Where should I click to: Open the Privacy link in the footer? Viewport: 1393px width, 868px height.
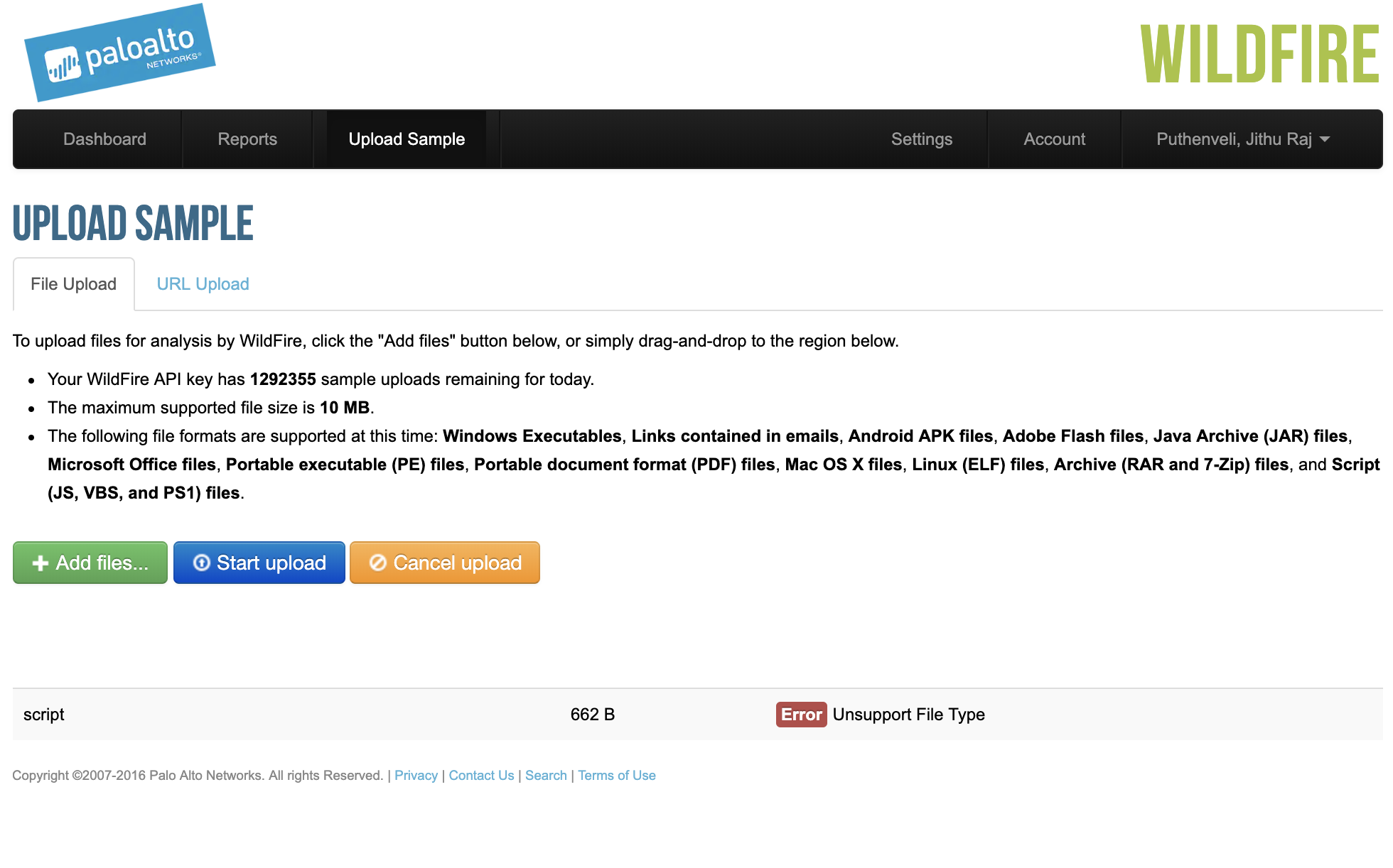pyautogui.click(x=416, y=775)
